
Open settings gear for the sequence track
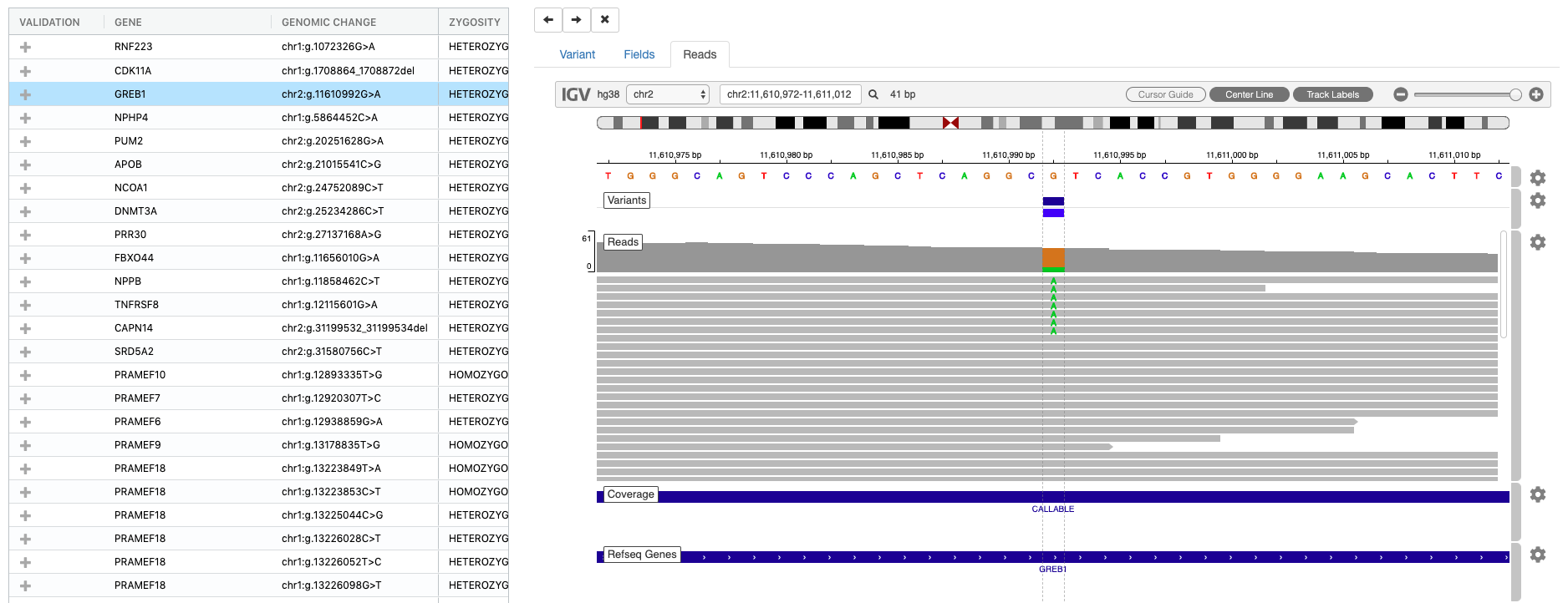tap(1538, 177)
